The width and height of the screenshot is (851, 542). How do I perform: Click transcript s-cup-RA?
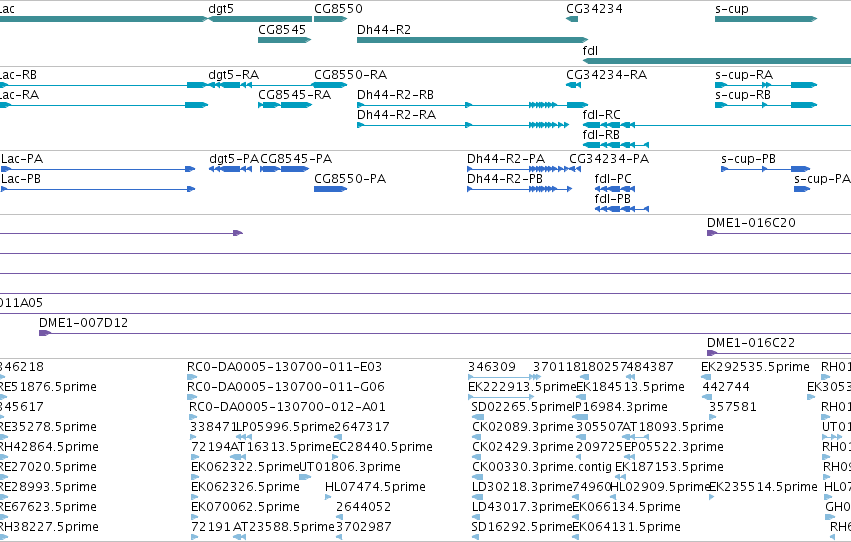[x=744, y=75]
